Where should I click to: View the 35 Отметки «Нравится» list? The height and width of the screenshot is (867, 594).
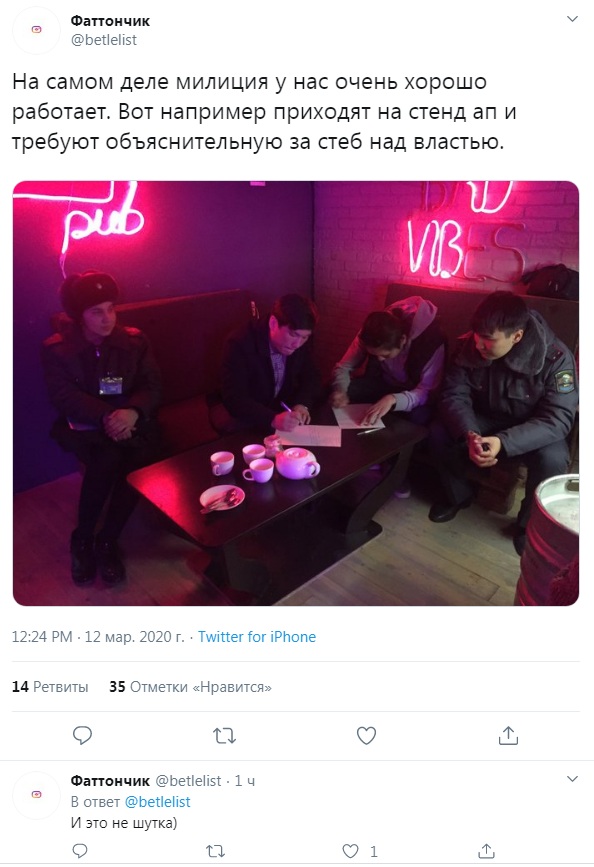pyautogui.click(x=190, y=687)
